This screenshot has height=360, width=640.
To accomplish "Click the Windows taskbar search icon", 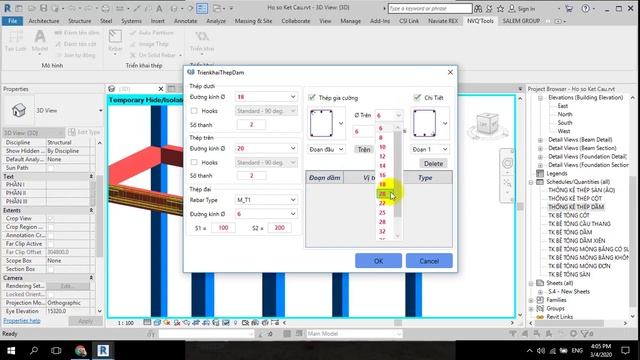I will coord(34,351).
